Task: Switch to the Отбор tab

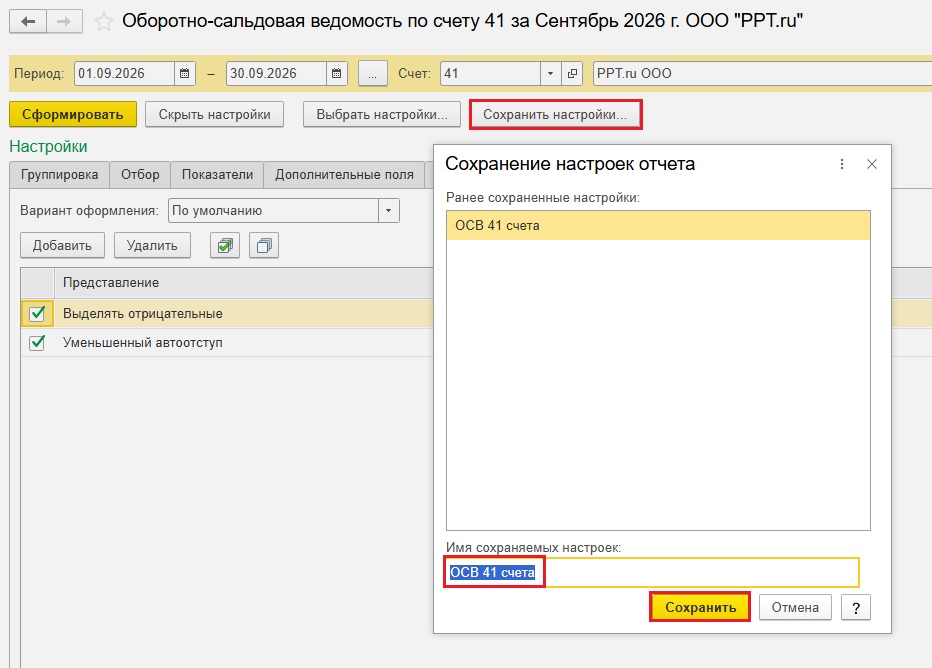Action: [140, 175]
